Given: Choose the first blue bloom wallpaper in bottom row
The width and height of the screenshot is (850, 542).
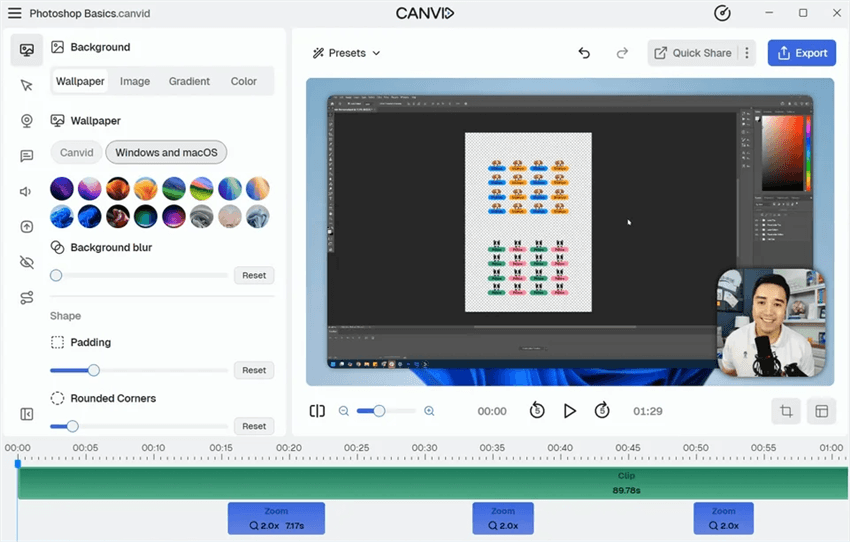Looking at the screenshot, I should 62,216.
